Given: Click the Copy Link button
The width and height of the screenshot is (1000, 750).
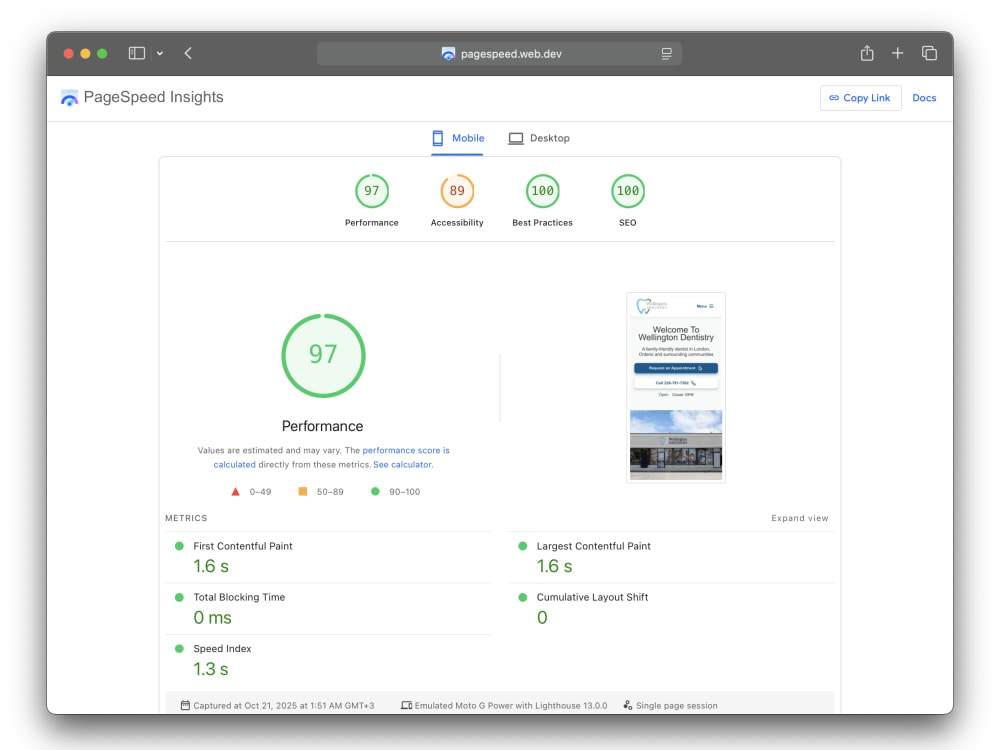Looking at the screenshot, I should pos(860,98).
